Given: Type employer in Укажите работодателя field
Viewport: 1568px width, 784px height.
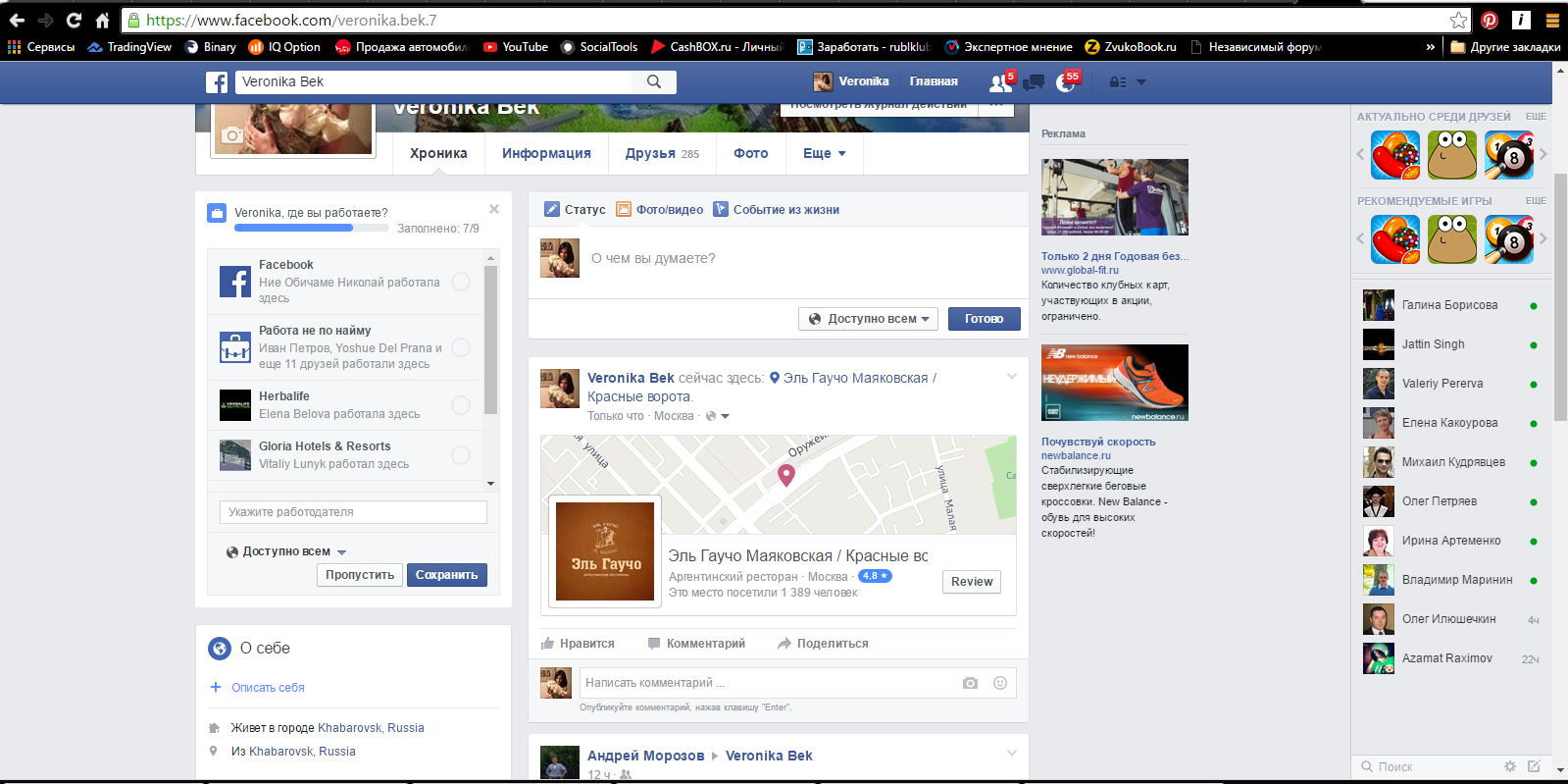Looking at the screenshot, I should [353, 512].
